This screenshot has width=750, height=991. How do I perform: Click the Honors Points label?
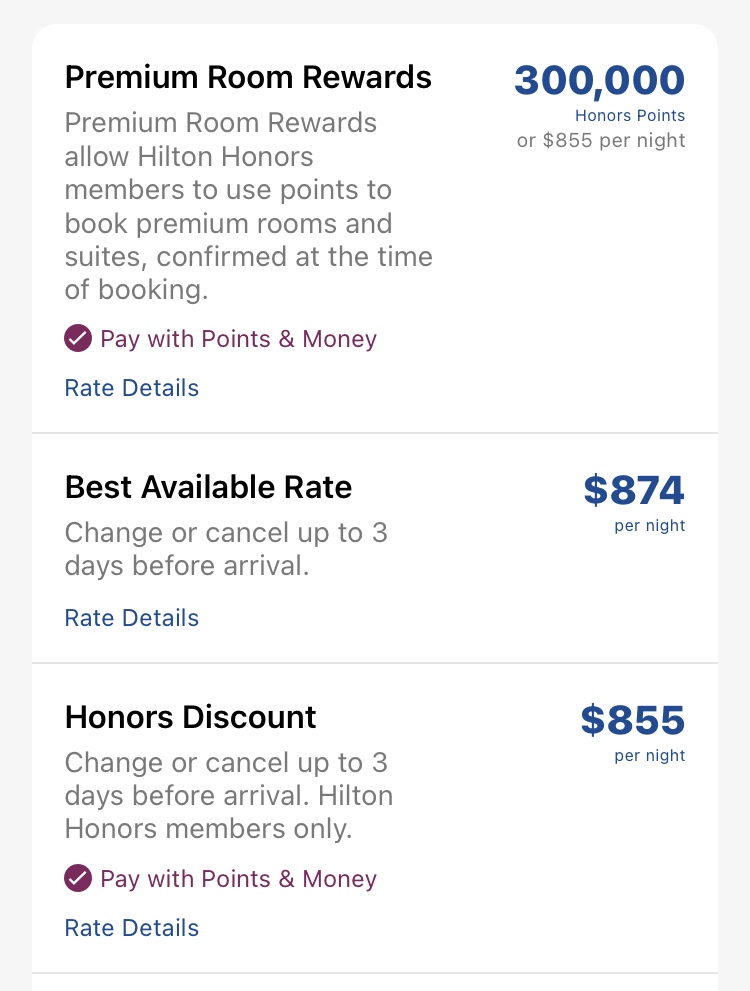tap(630, 116)
